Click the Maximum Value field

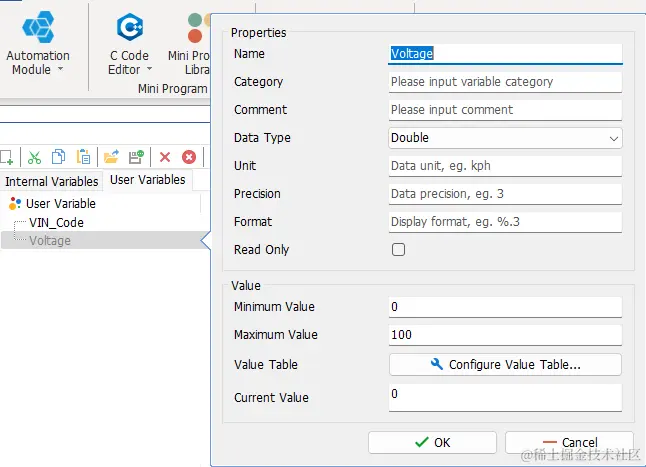point(505,335)
